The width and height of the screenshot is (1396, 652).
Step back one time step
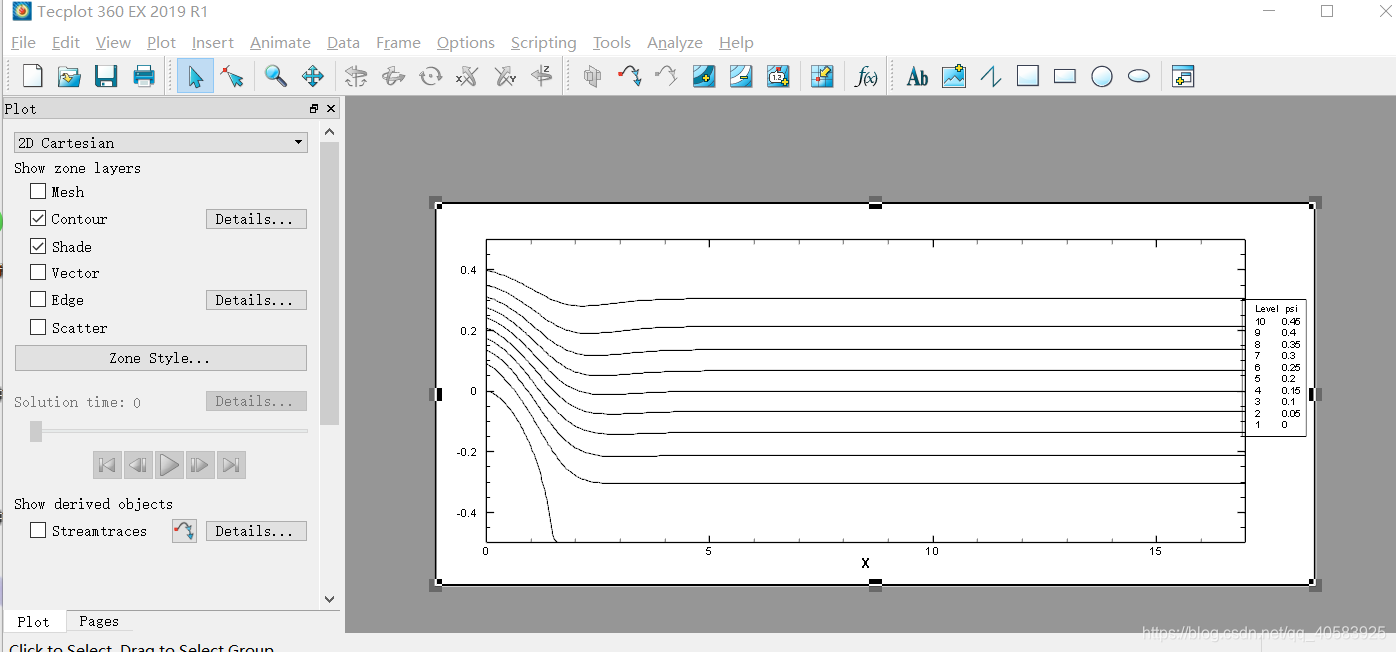(138, 464)
